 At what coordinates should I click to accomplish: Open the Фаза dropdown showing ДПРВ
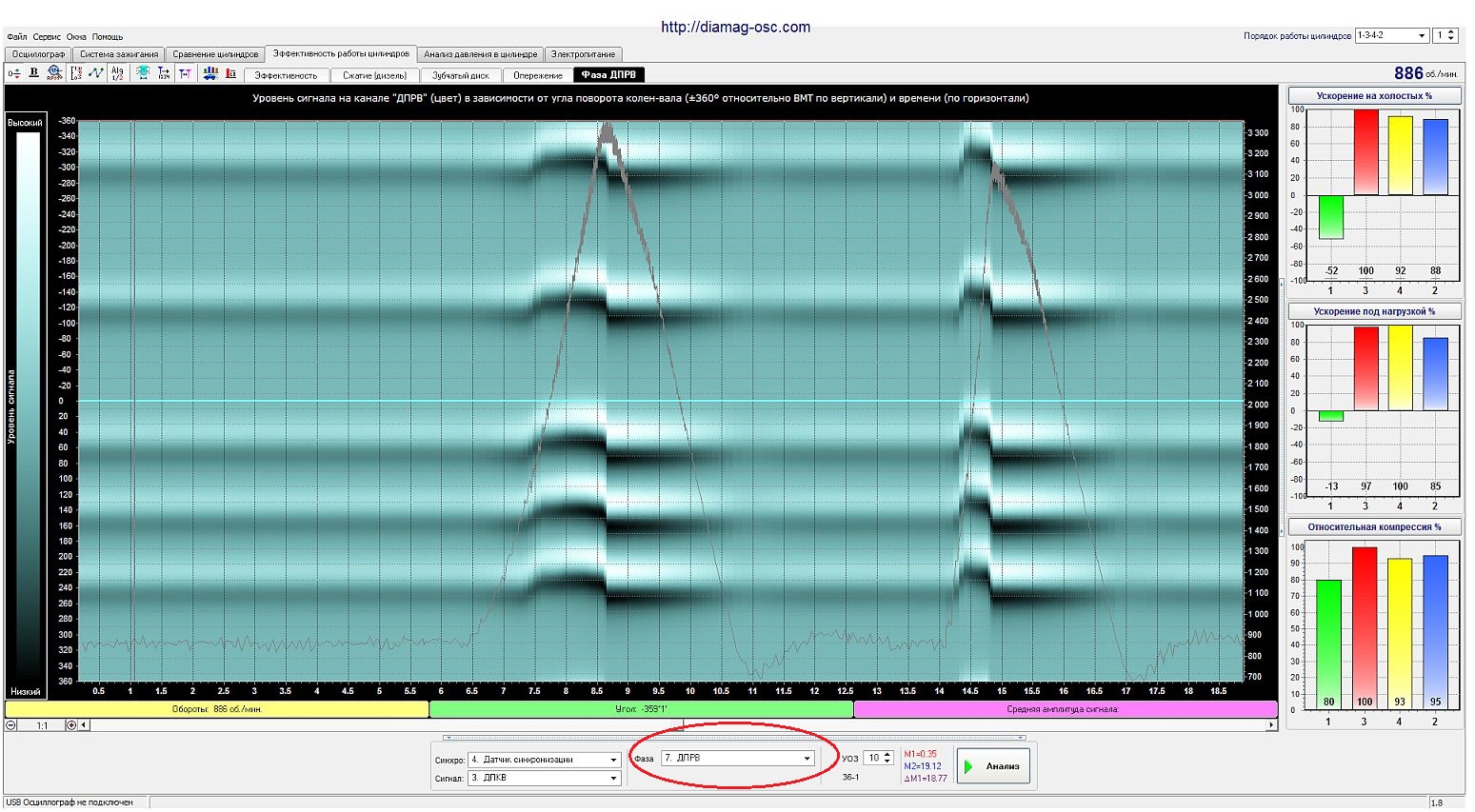pos(738,759)
